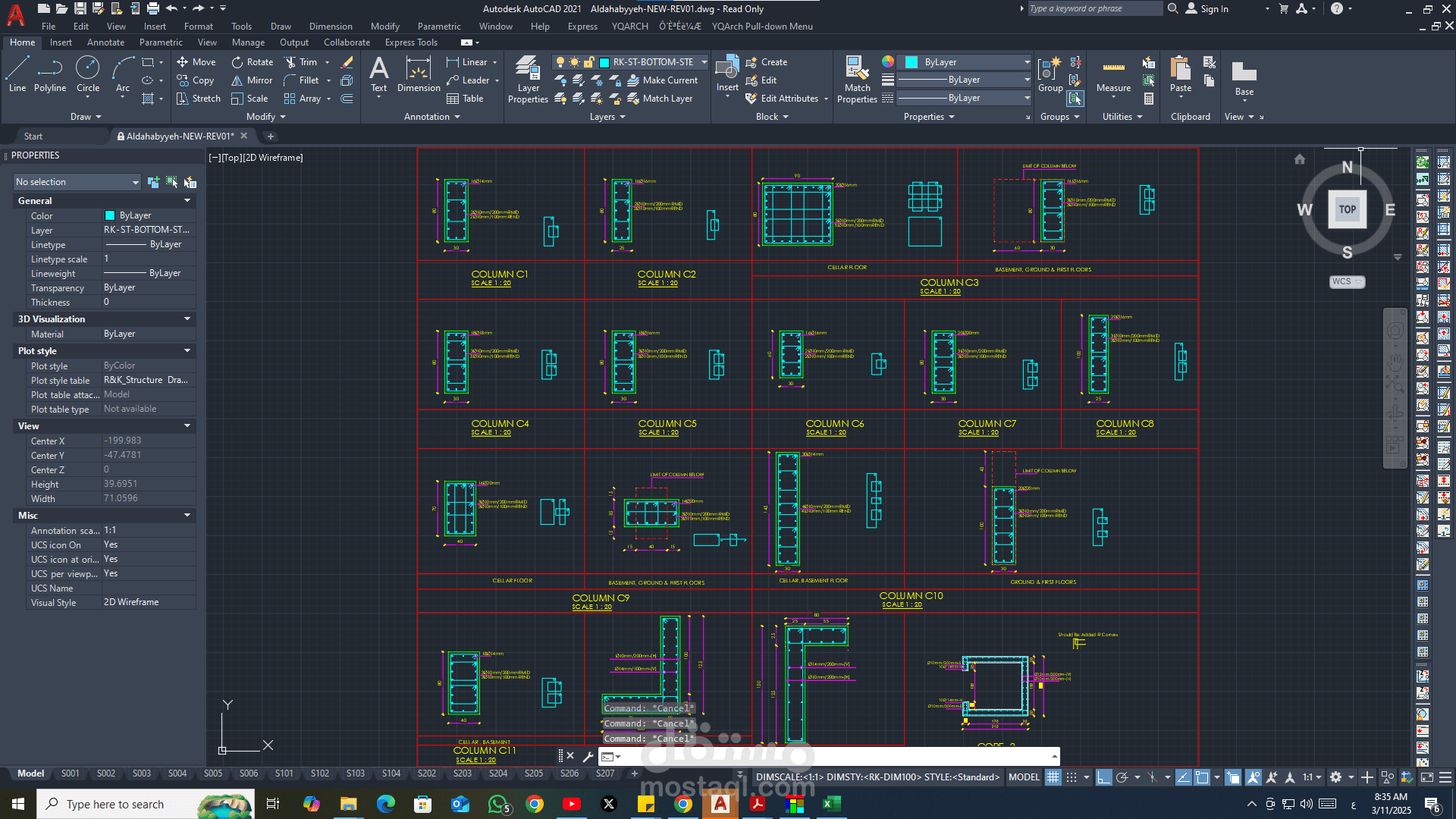This screenshot has width=1456, height=819.
Task: Toggle snap mode in status bar
Action: point(1071,777)
